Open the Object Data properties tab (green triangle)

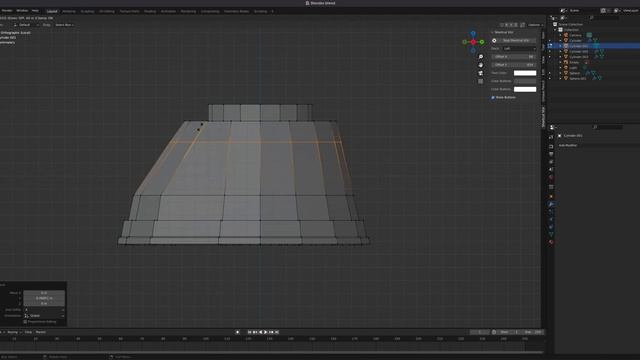[x=551, y=234]
